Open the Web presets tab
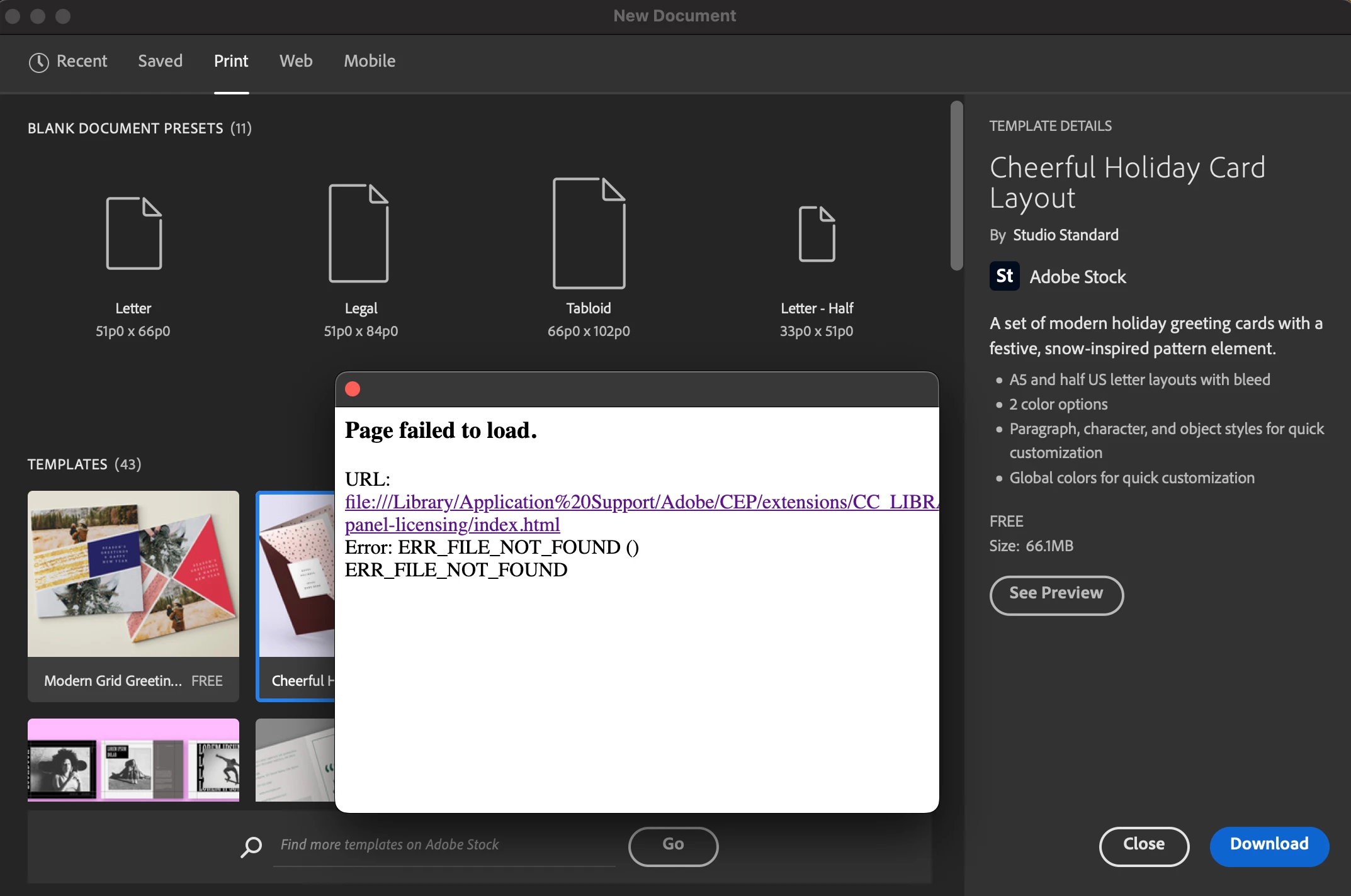 tap(296, 61)
